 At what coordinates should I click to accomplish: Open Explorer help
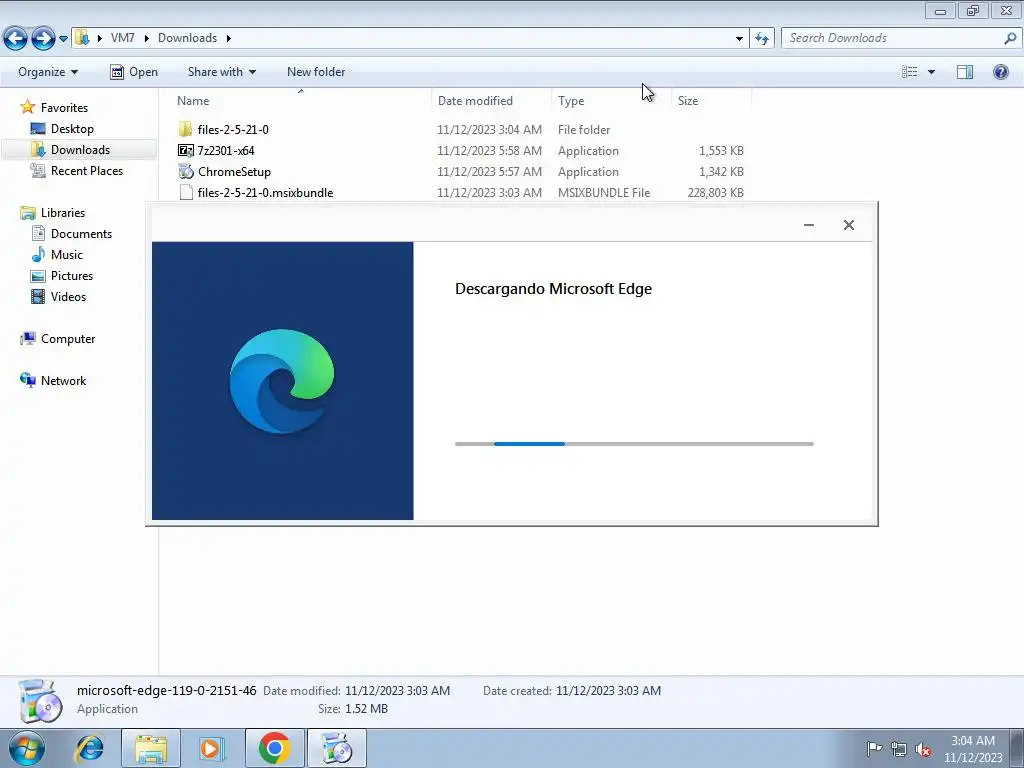pyautogui.click(x=1000, y=72)
